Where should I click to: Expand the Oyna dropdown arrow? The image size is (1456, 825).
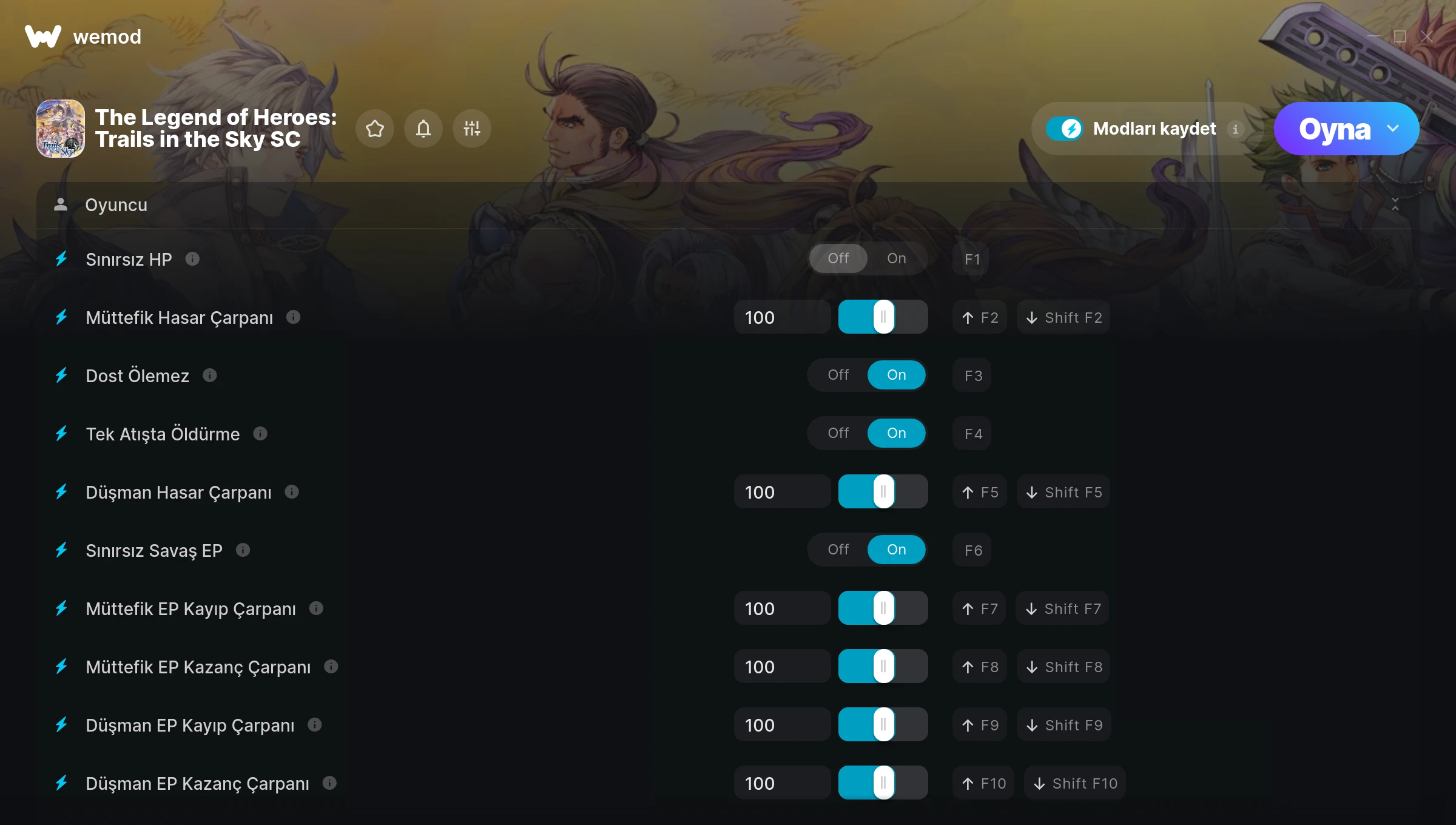point(1393,129)
